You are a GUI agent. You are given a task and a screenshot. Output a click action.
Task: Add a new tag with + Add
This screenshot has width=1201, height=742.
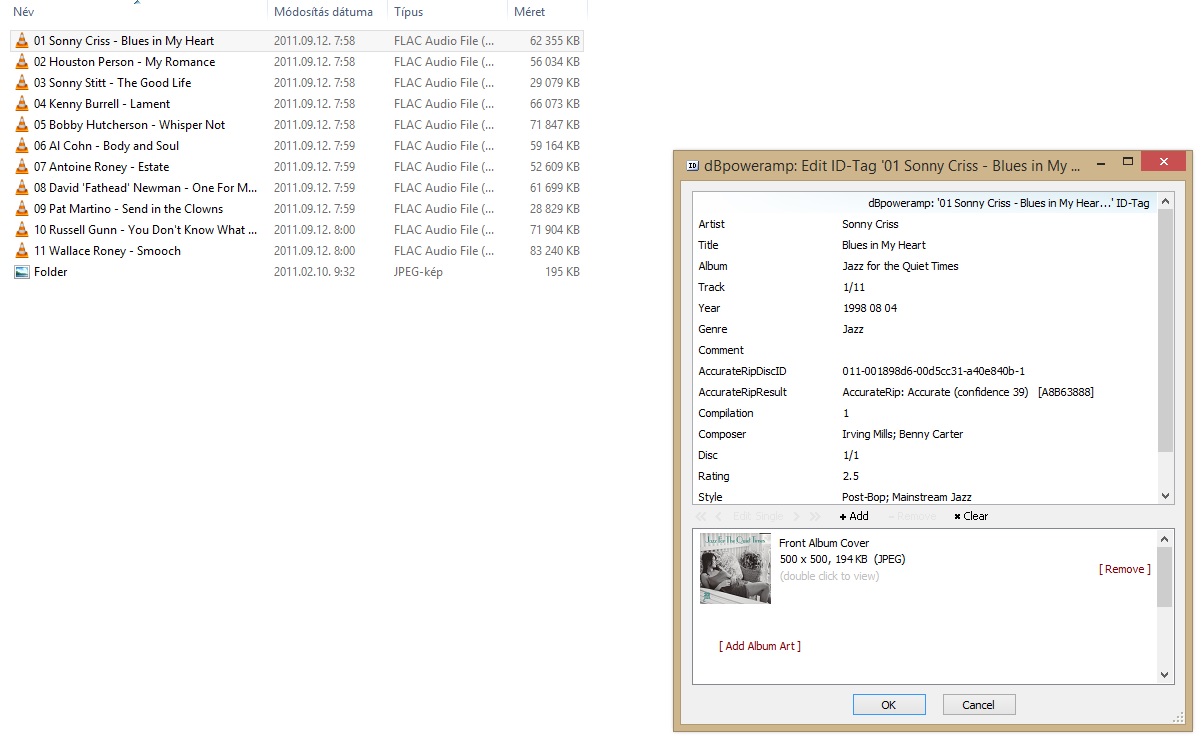(x=854, y=516)
